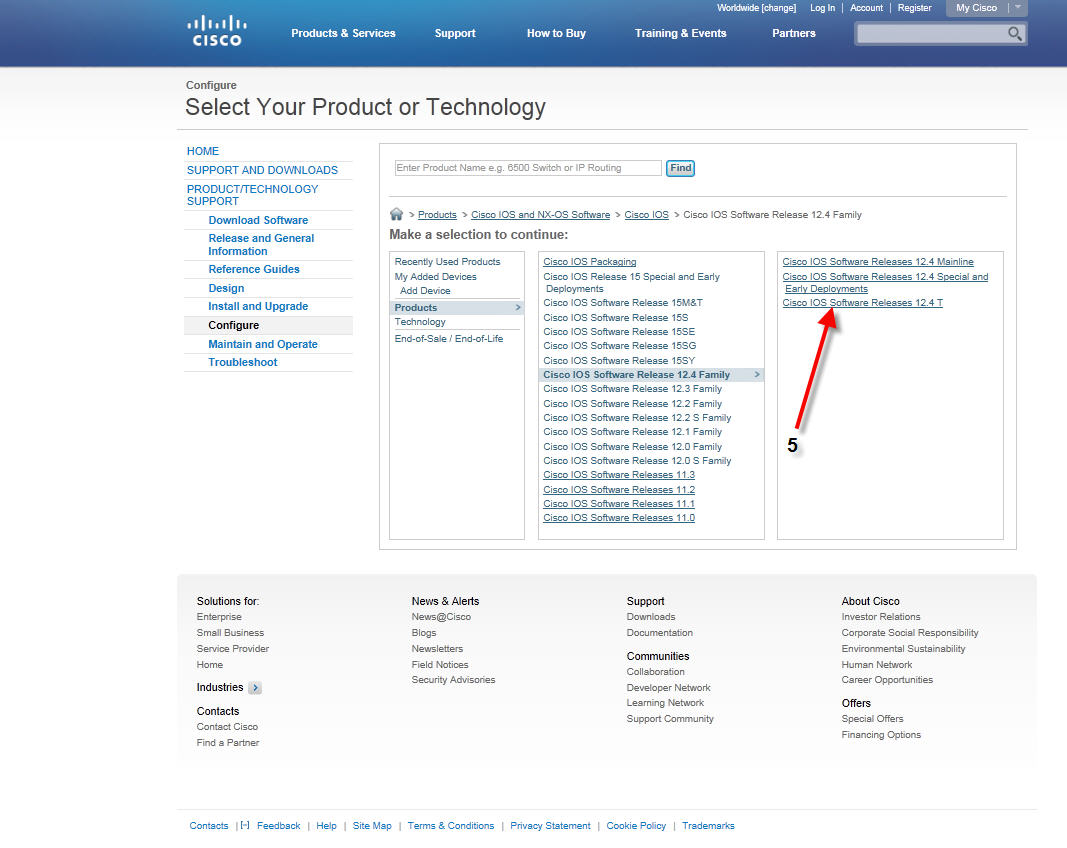Open Trademarks link
1067x848 pixels.
(708, 826)
